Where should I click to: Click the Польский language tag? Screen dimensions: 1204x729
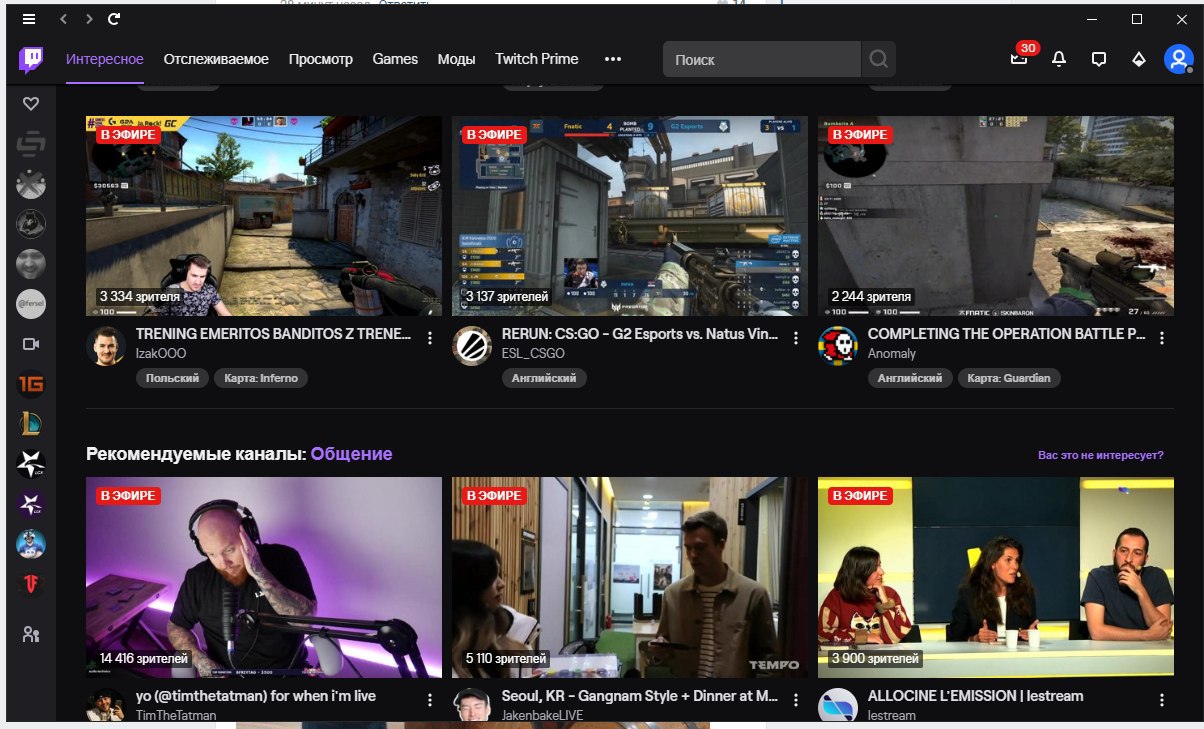[172, 379]
